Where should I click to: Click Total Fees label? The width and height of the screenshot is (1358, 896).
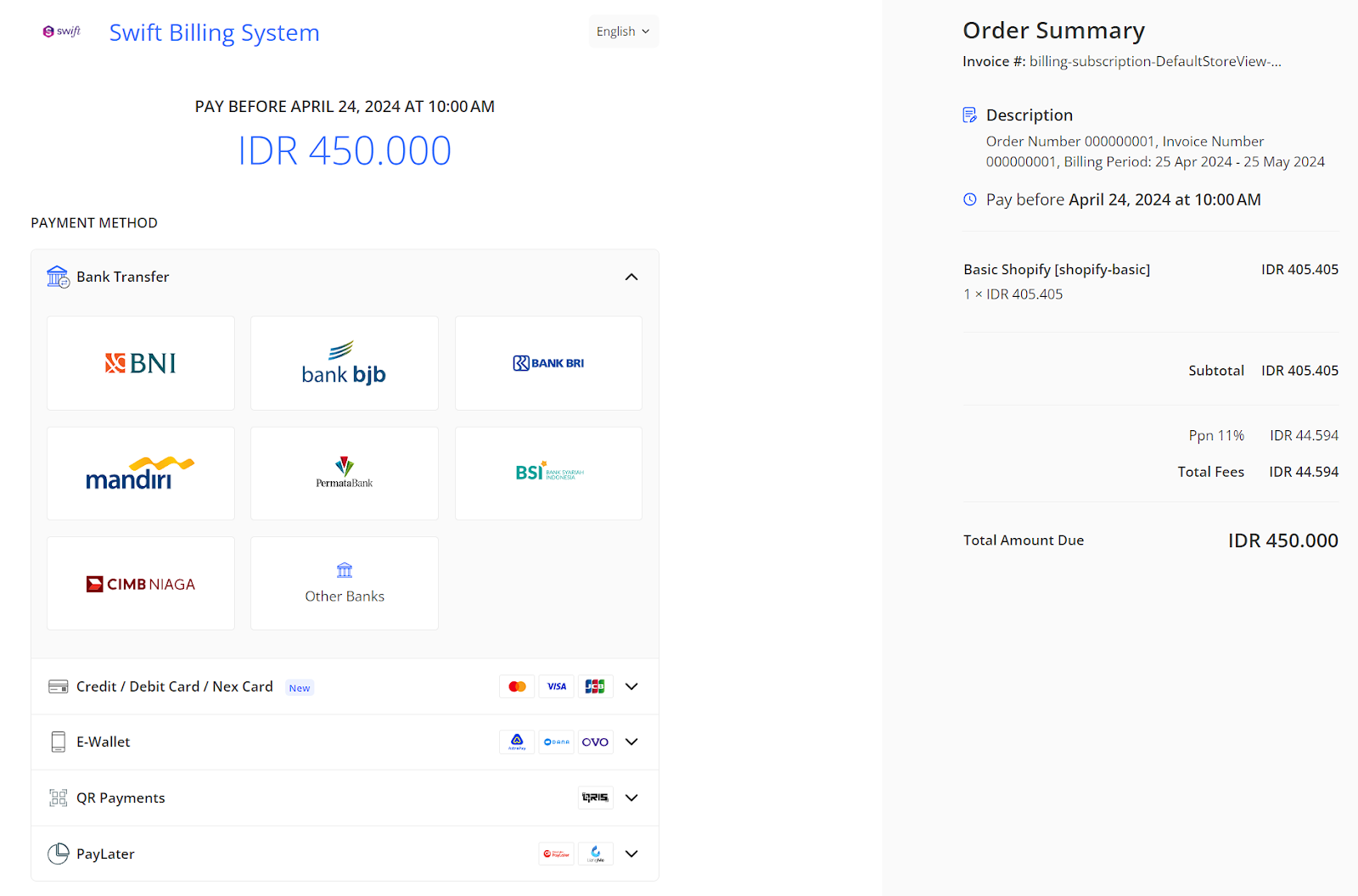click(x=1211, y=472)
